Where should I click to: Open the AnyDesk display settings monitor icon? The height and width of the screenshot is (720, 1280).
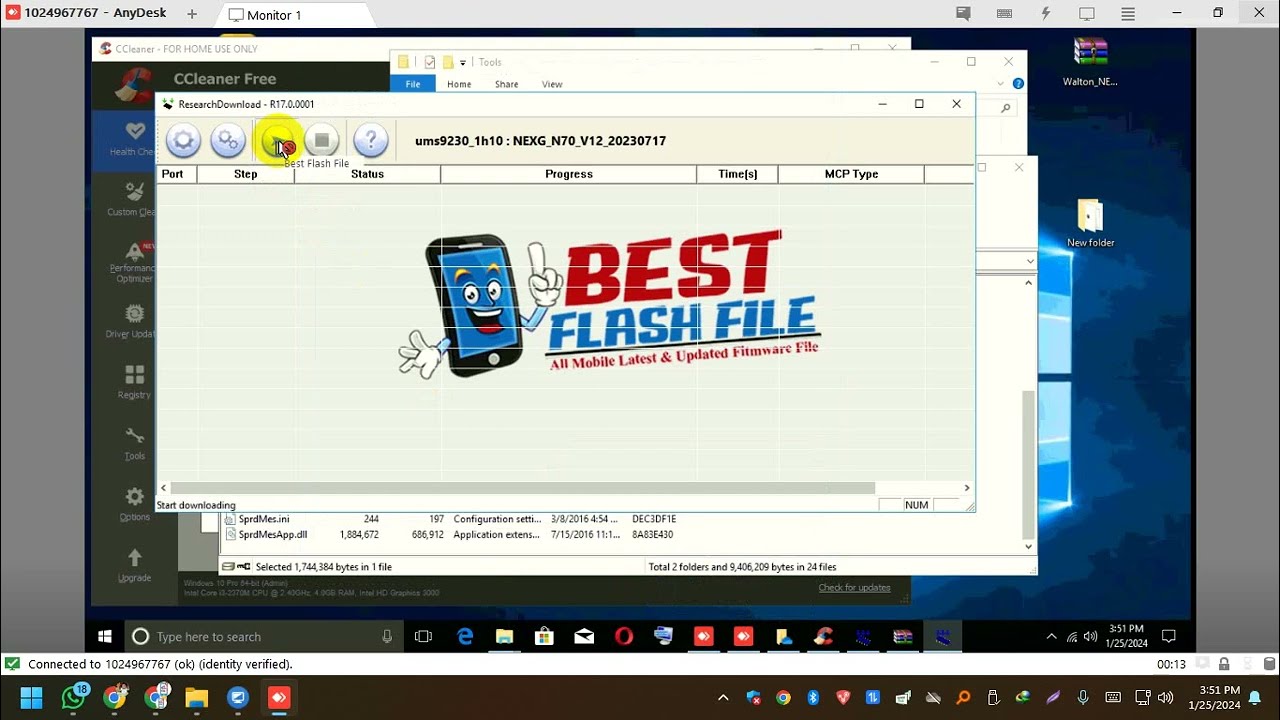1087,14
